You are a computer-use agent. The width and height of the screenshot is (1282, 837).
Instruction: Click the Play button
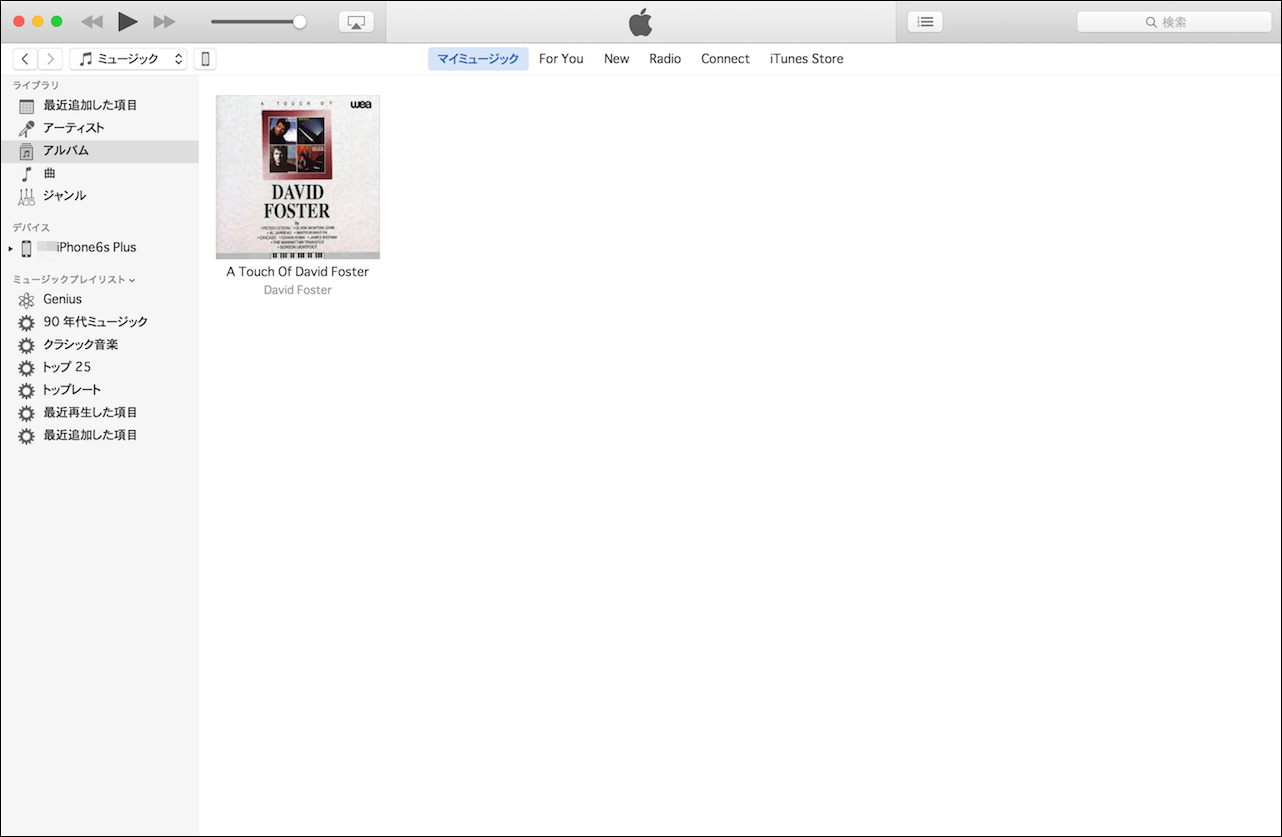click(x=127, y=21)
